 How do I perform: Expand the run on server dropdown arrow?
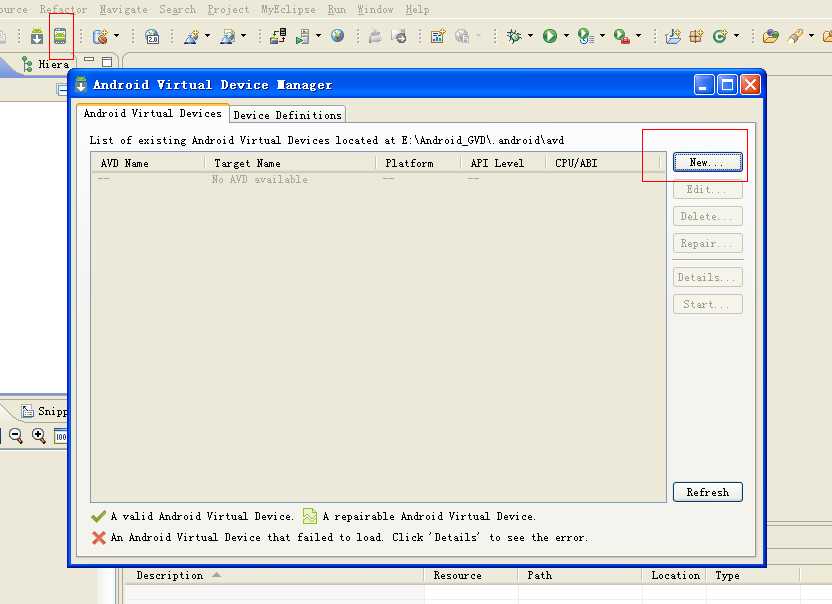pyautogui.click(x=318, y=36)
